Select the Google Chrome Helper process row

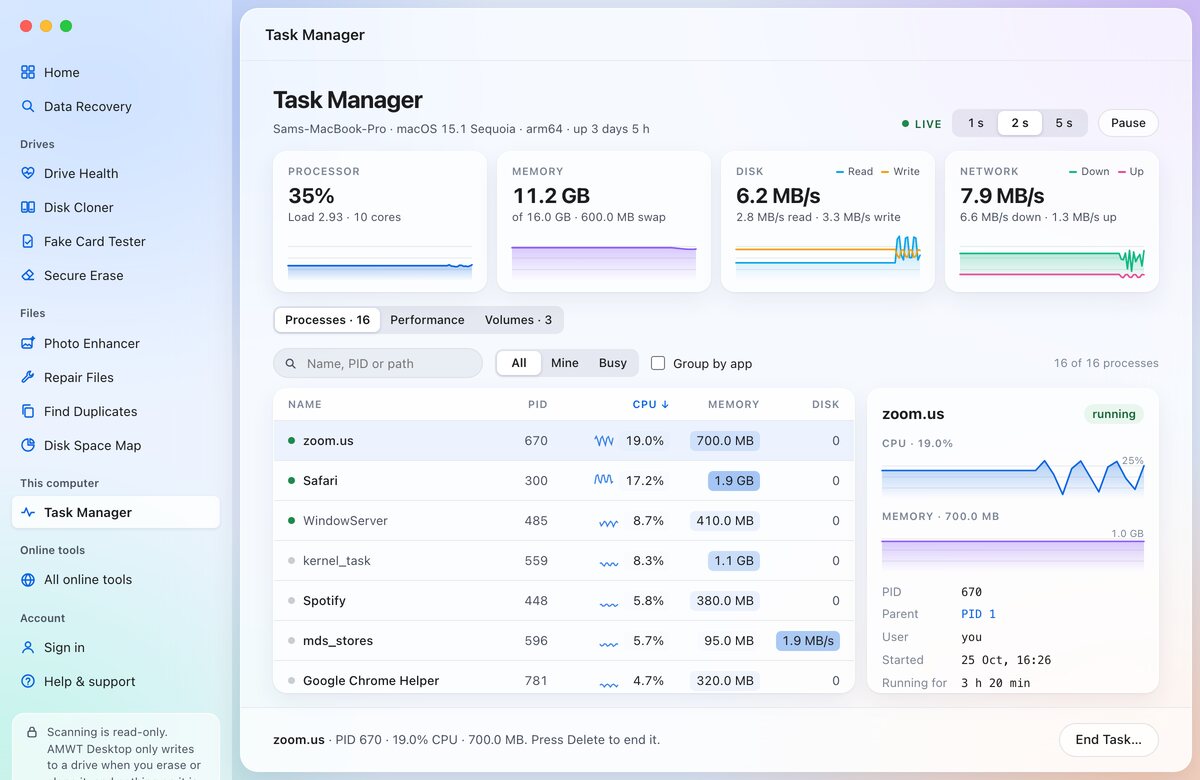(x=564, y=678)
